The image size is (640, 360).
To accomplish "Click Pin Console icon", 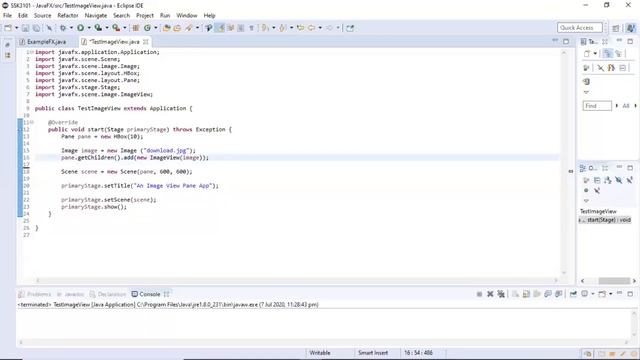I will [573, 294].
